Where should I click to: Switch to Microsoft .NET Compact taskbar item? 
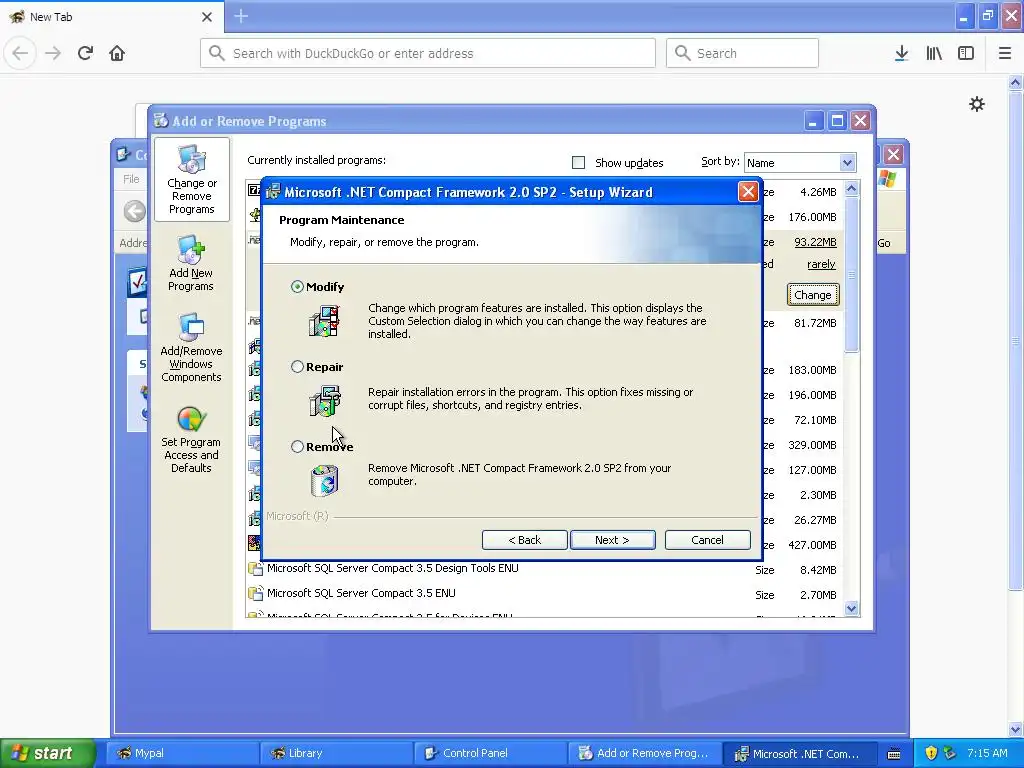pos(799,753)
